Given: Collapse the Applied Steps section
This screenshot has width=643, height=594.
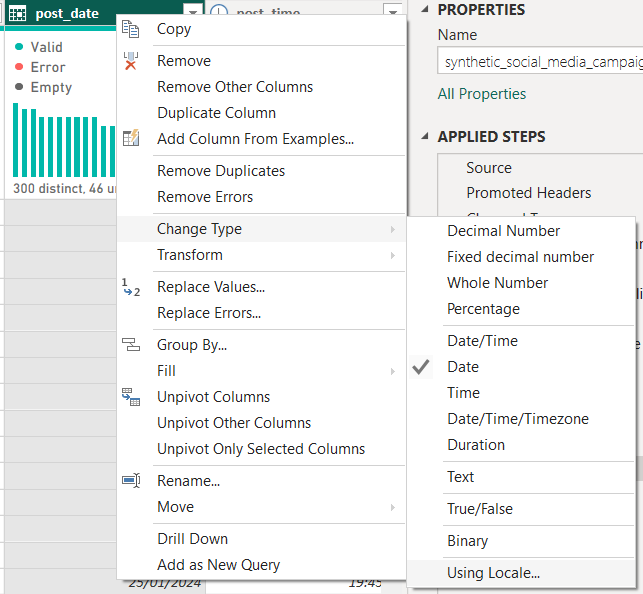Looking at the screenshot, I should tap(424, 137).
